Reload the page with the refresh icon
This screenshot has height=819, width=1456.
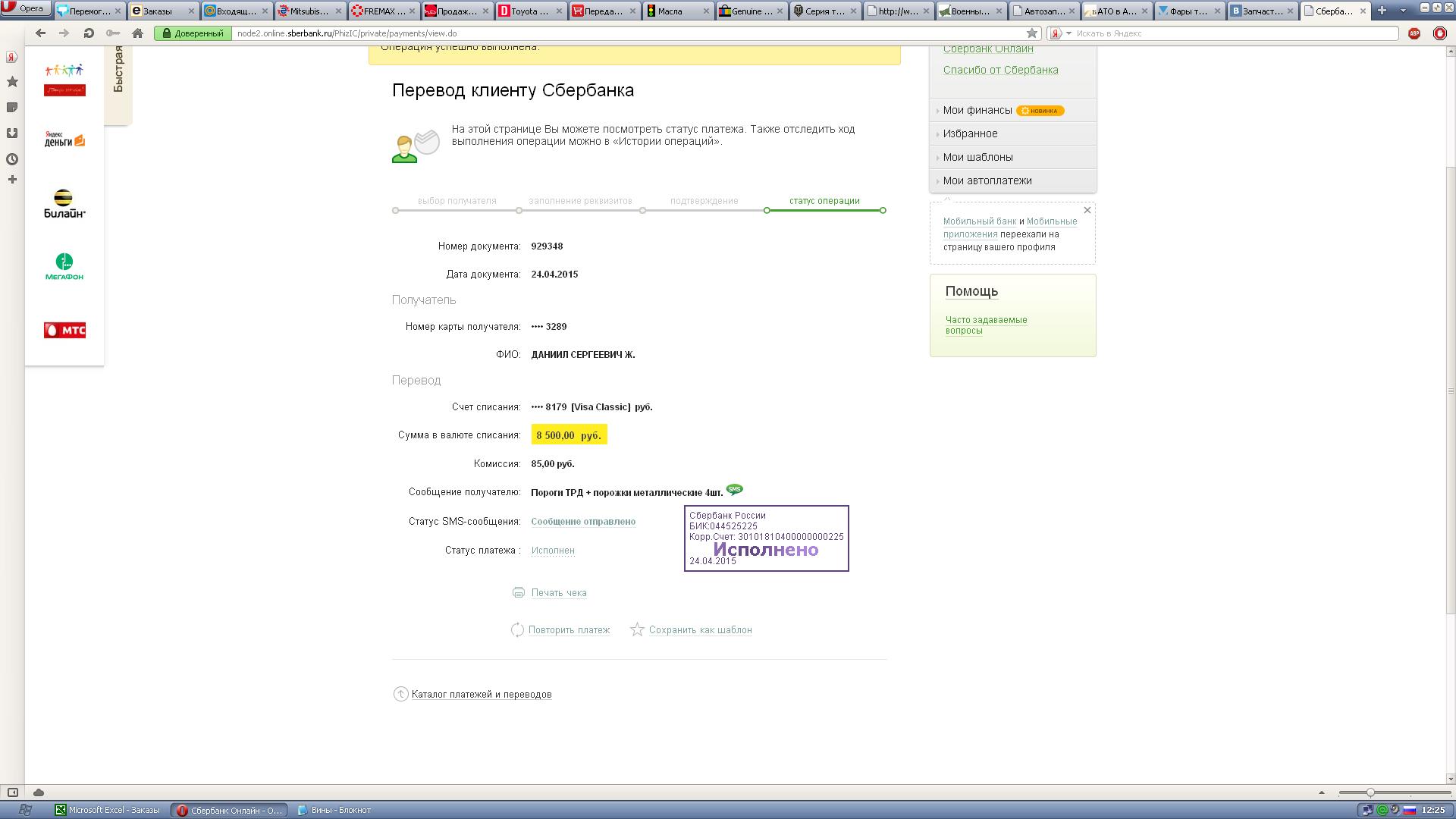coord(89,33)
